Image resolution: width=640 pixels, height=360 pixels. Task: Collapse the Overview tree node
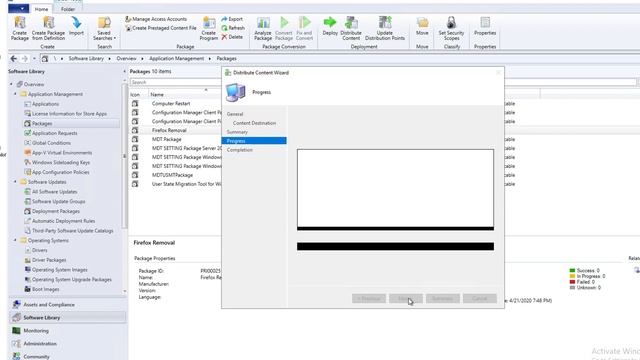(11, 84)
